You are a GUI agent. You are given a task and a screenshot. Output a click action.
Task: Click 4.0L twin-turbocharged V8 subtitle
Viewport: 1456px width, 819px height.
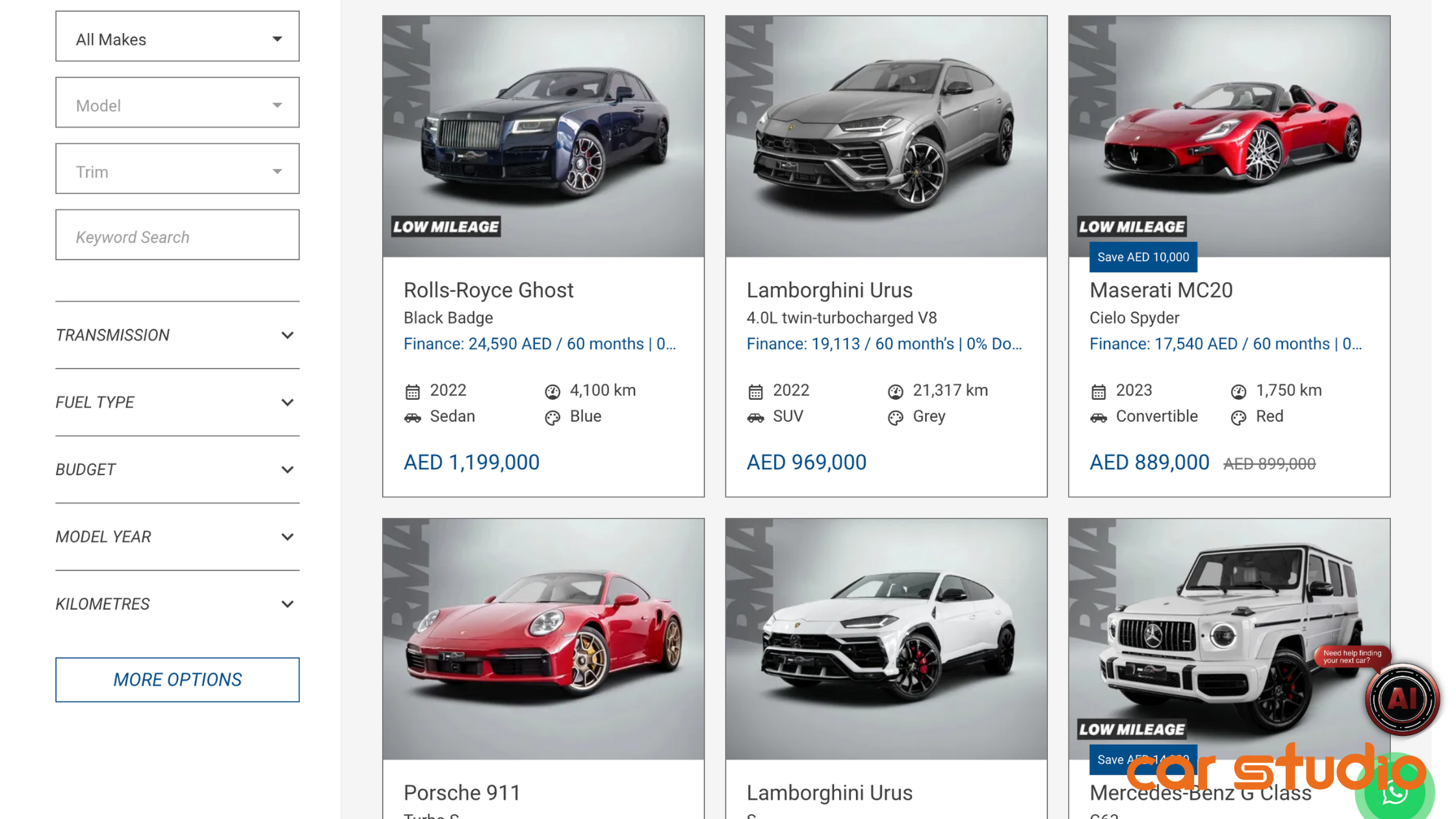pos(841,318)
